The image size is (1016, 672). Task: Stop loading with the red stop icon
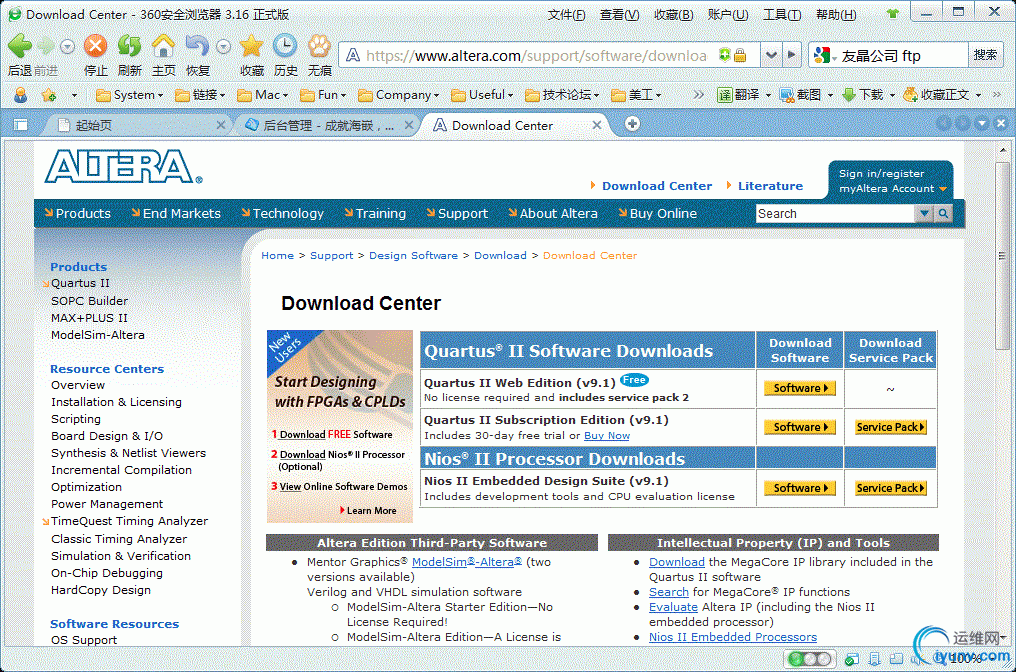pyautogui.click(x=95, y=46)
